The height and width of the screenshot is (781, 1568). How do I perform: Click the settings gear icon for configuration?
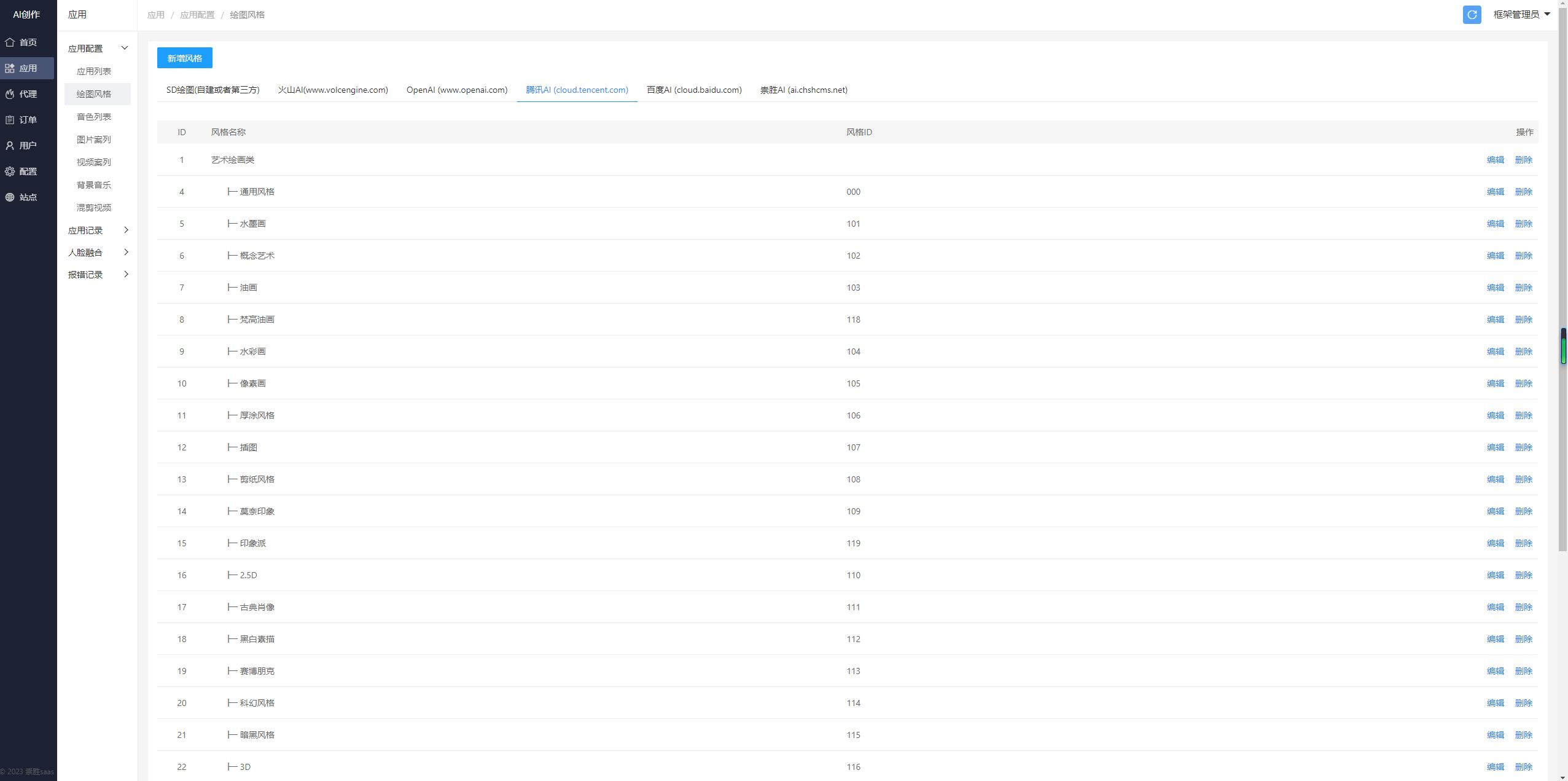(x=10, y=171)
